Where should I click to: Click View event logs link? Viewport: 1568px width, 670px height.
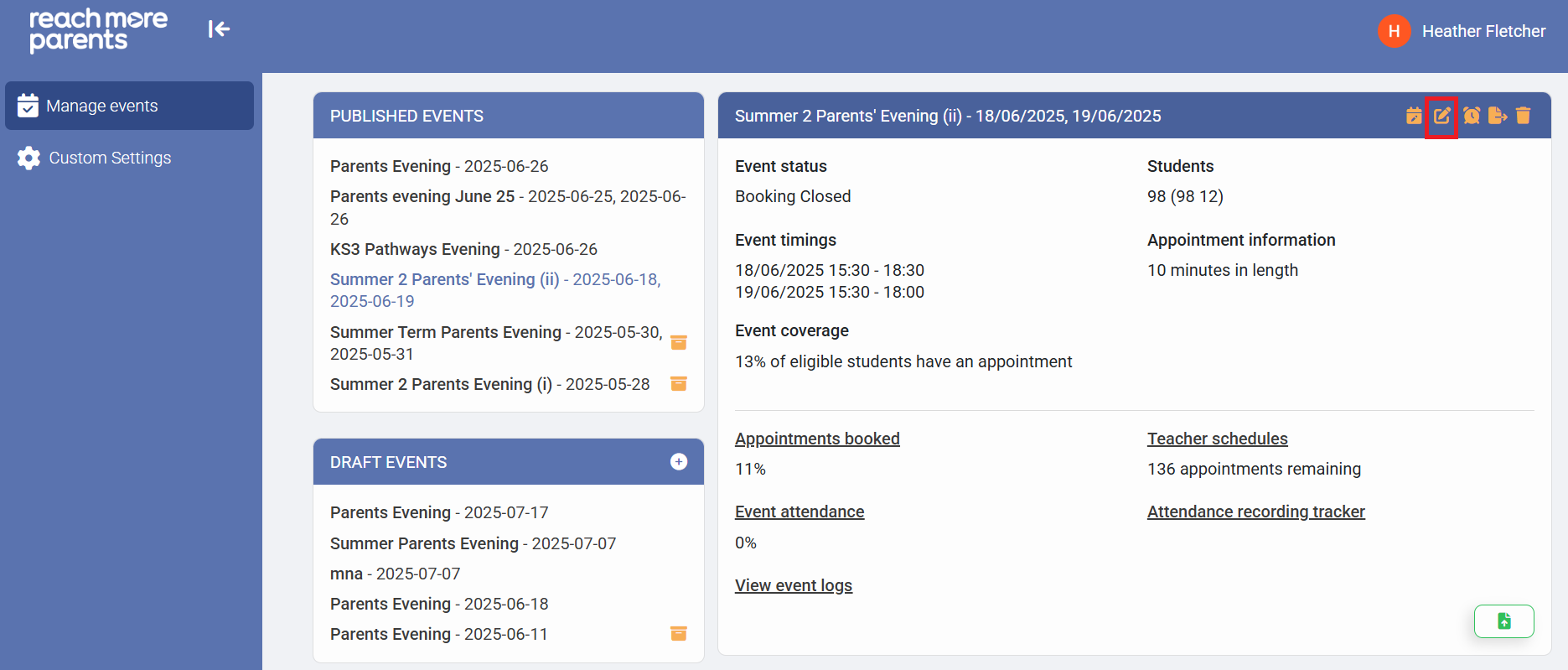click(x=794, y=585)
